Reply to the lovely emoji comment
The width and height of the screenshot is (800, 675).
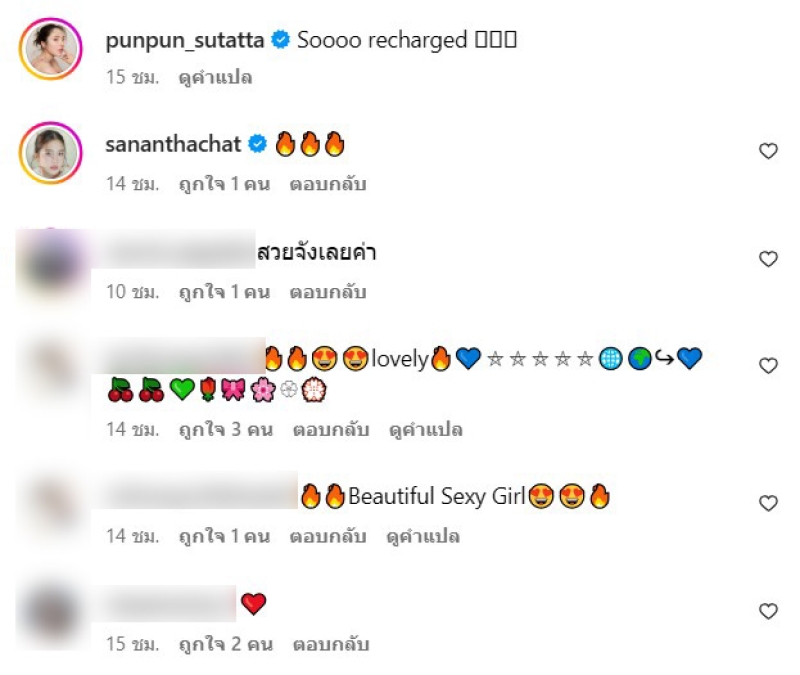click(x=331, y=430)
